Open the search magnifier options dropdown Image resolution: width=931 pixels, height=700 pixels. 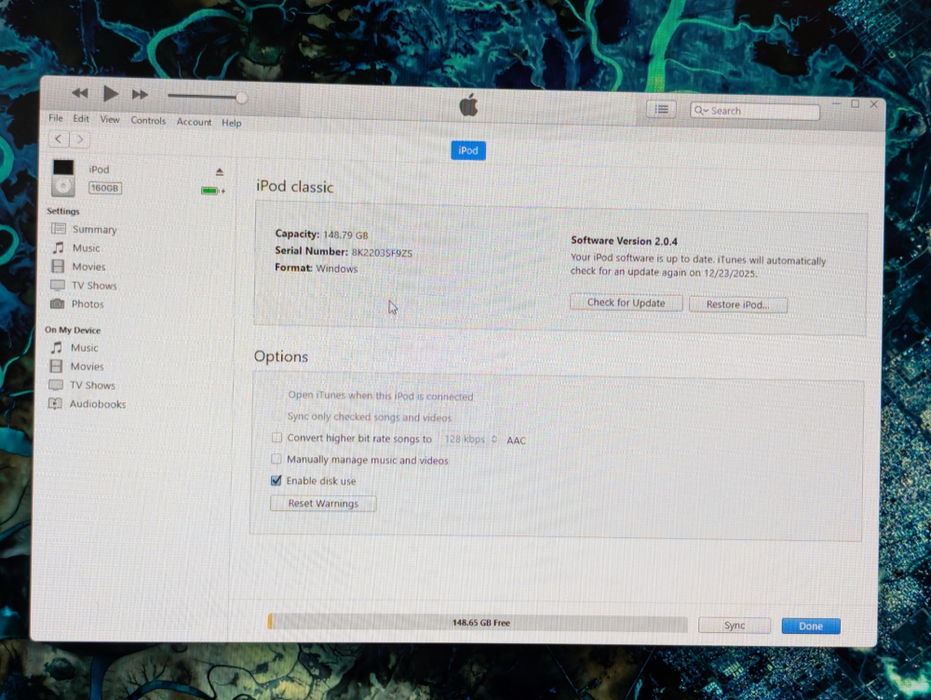point(701,110)
